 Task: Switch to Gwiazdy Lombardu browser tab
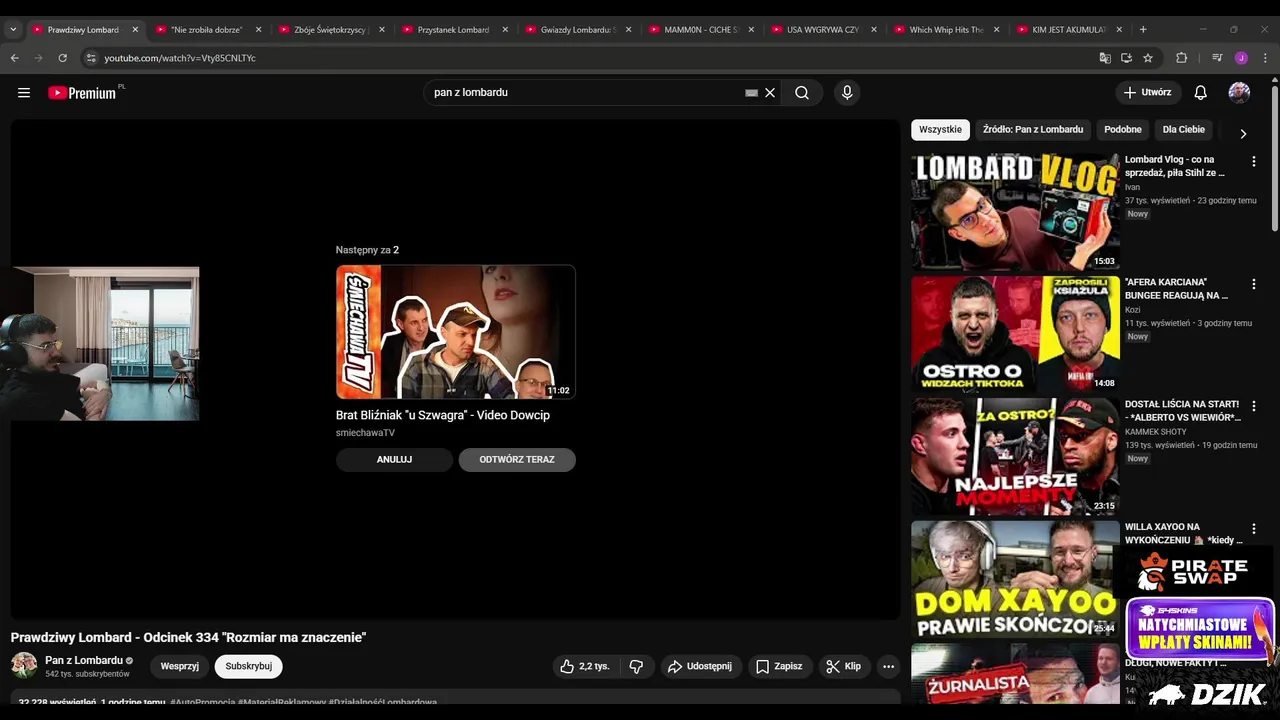[580, 29]
